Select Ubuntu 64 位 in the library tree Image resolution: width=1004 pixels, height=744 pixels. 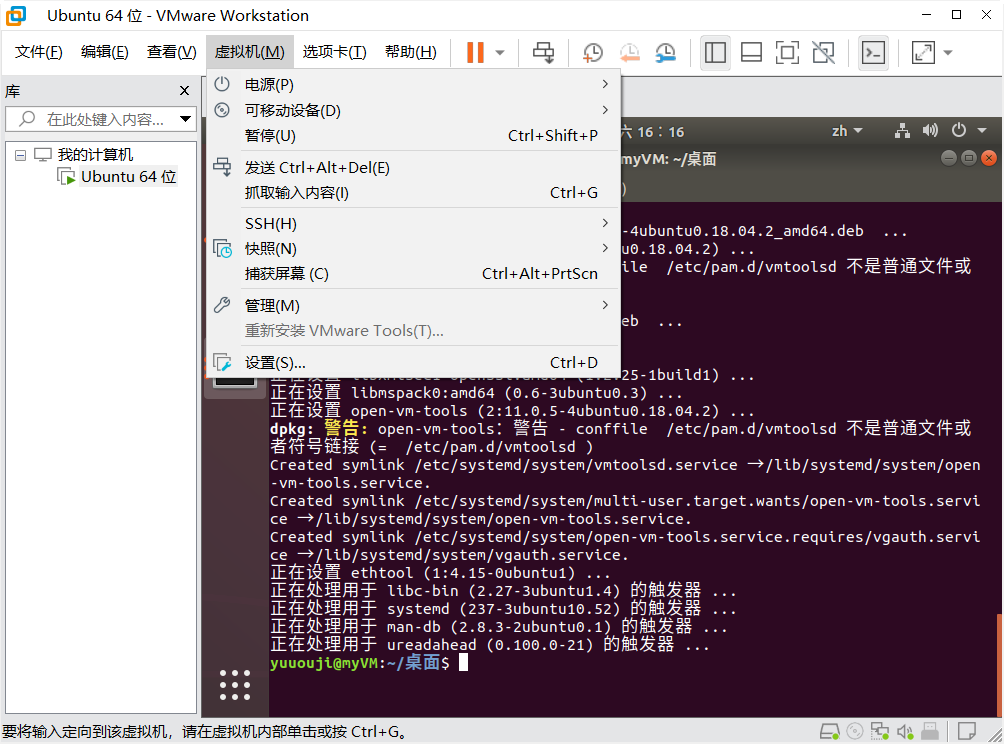128,177
